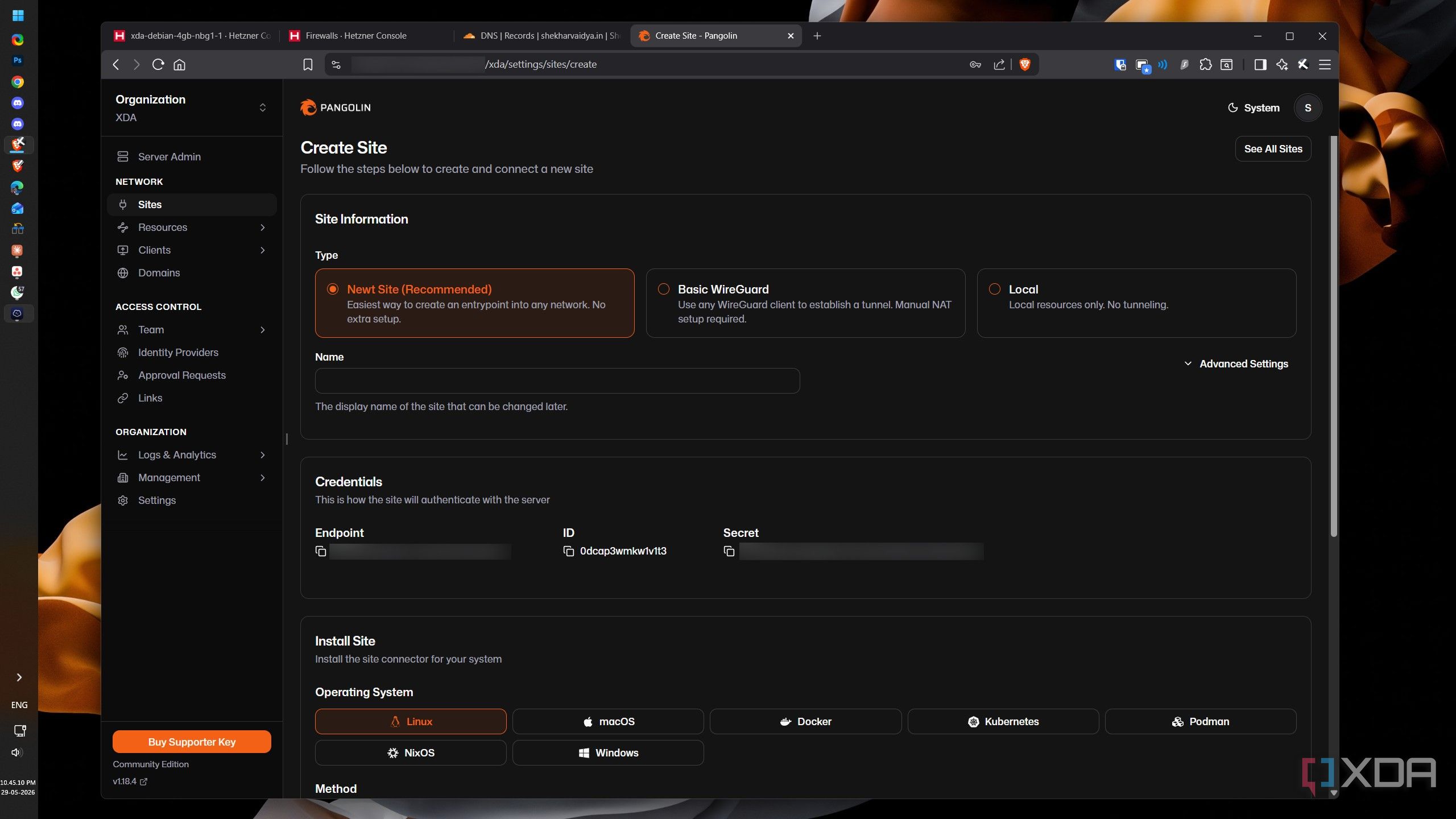Go to browser home page
1456x819 pixels.
click(x=179, y=64)
